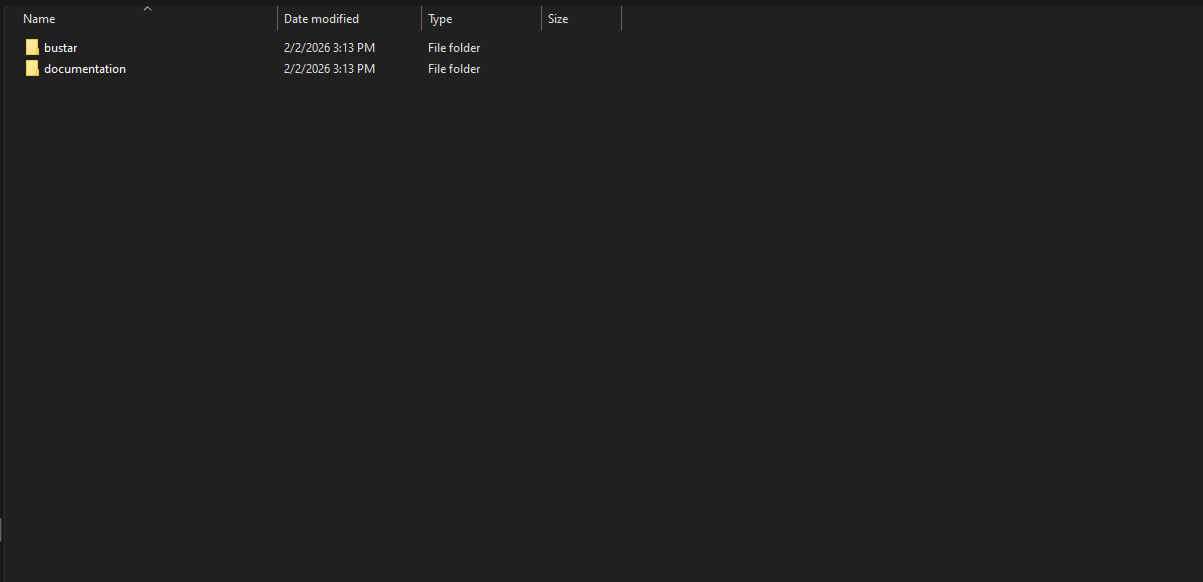Click divider between Date modified and Type
Screen dimensions: 1203x582
click(x=421, y=19)
